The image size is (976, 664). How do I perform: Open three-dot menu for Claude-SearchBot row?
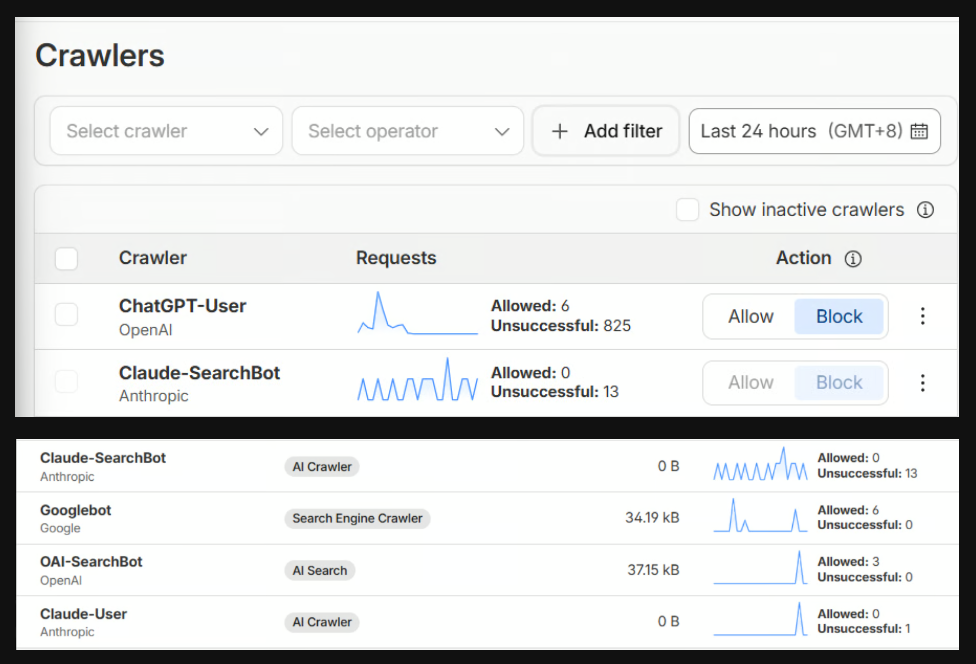922,383
